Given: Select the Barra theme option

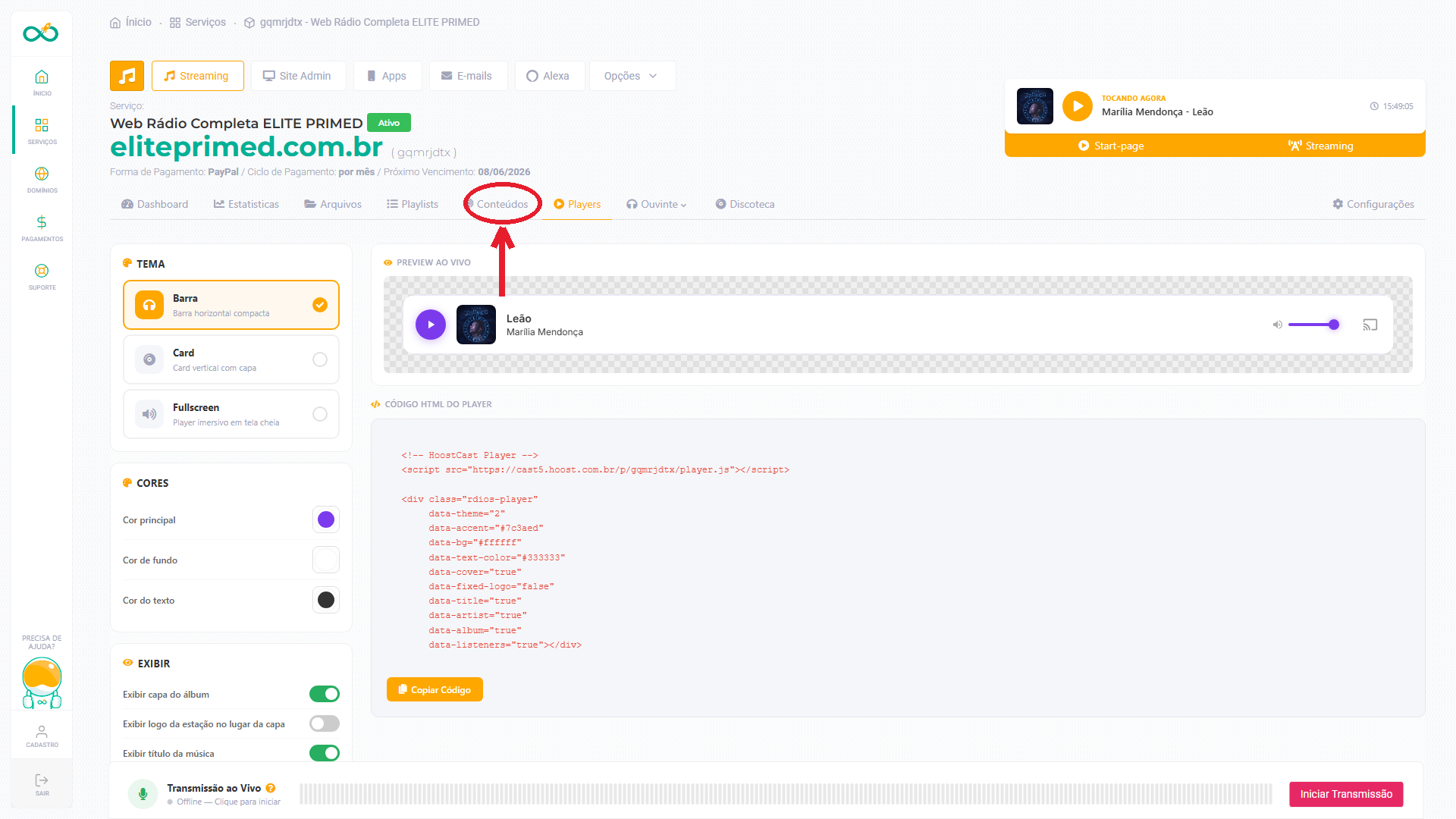Looking at the screenshot, I should [x=231, y=305].
